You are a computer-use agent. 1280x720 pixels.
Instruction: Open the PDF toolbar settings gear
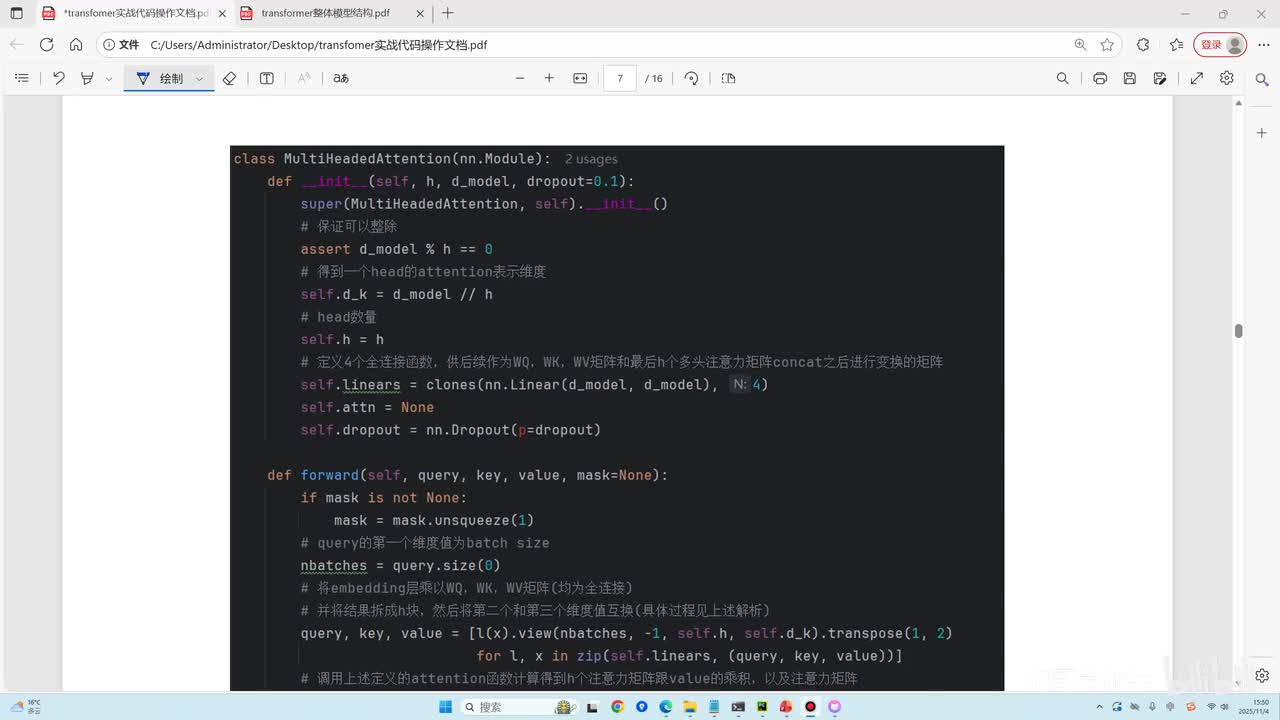click(x=1227, y=78)
